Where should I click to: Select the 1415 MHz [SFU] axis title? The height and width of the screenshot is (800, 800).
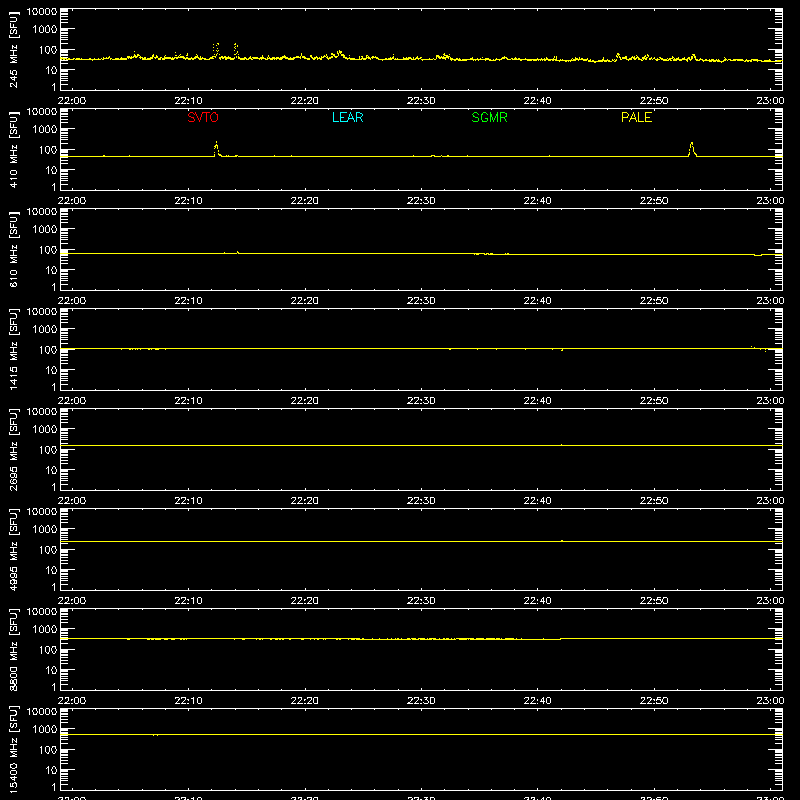pos(13,349)
